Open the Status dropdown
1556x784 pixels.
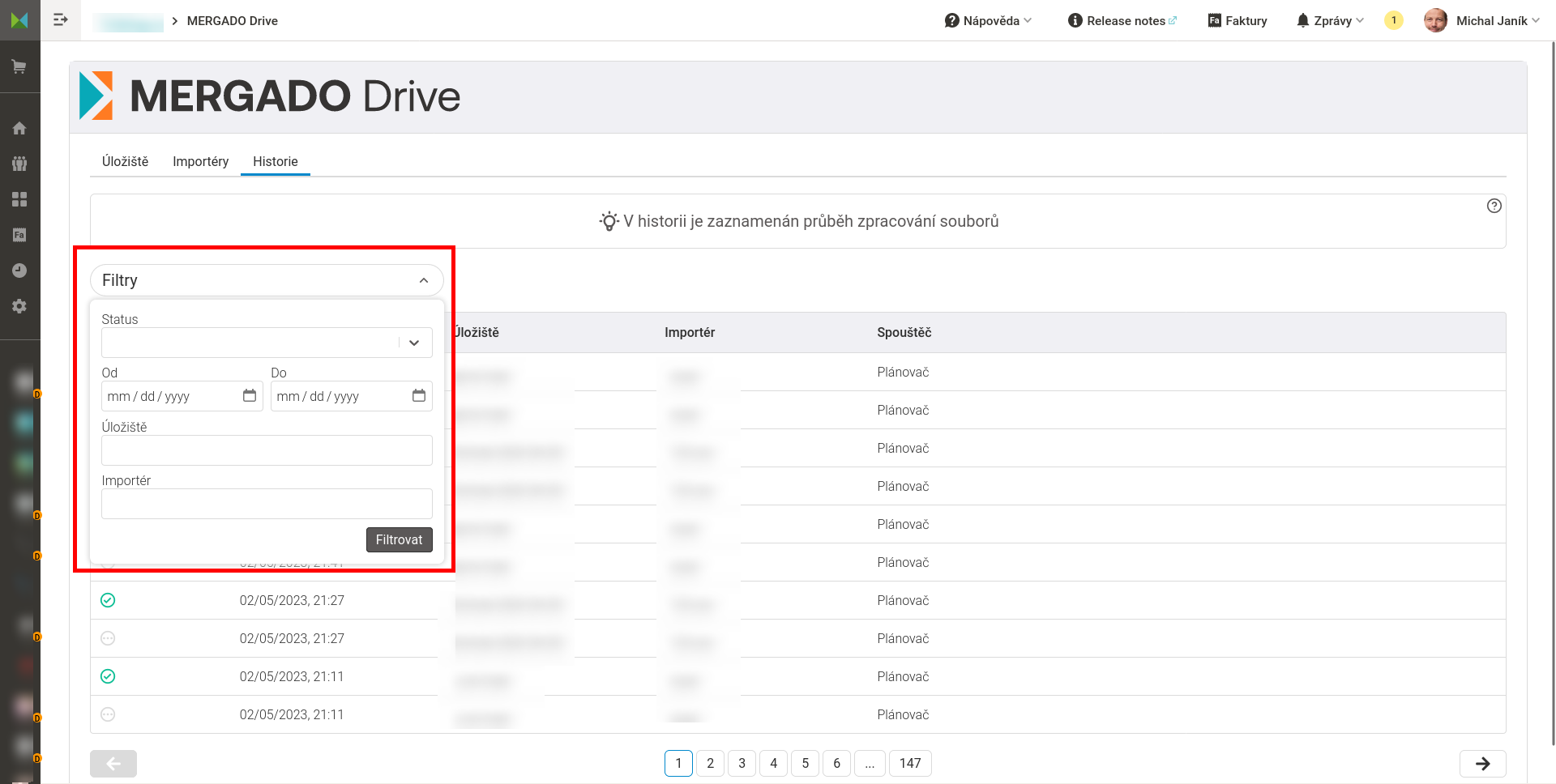click(x=267, y=343)
